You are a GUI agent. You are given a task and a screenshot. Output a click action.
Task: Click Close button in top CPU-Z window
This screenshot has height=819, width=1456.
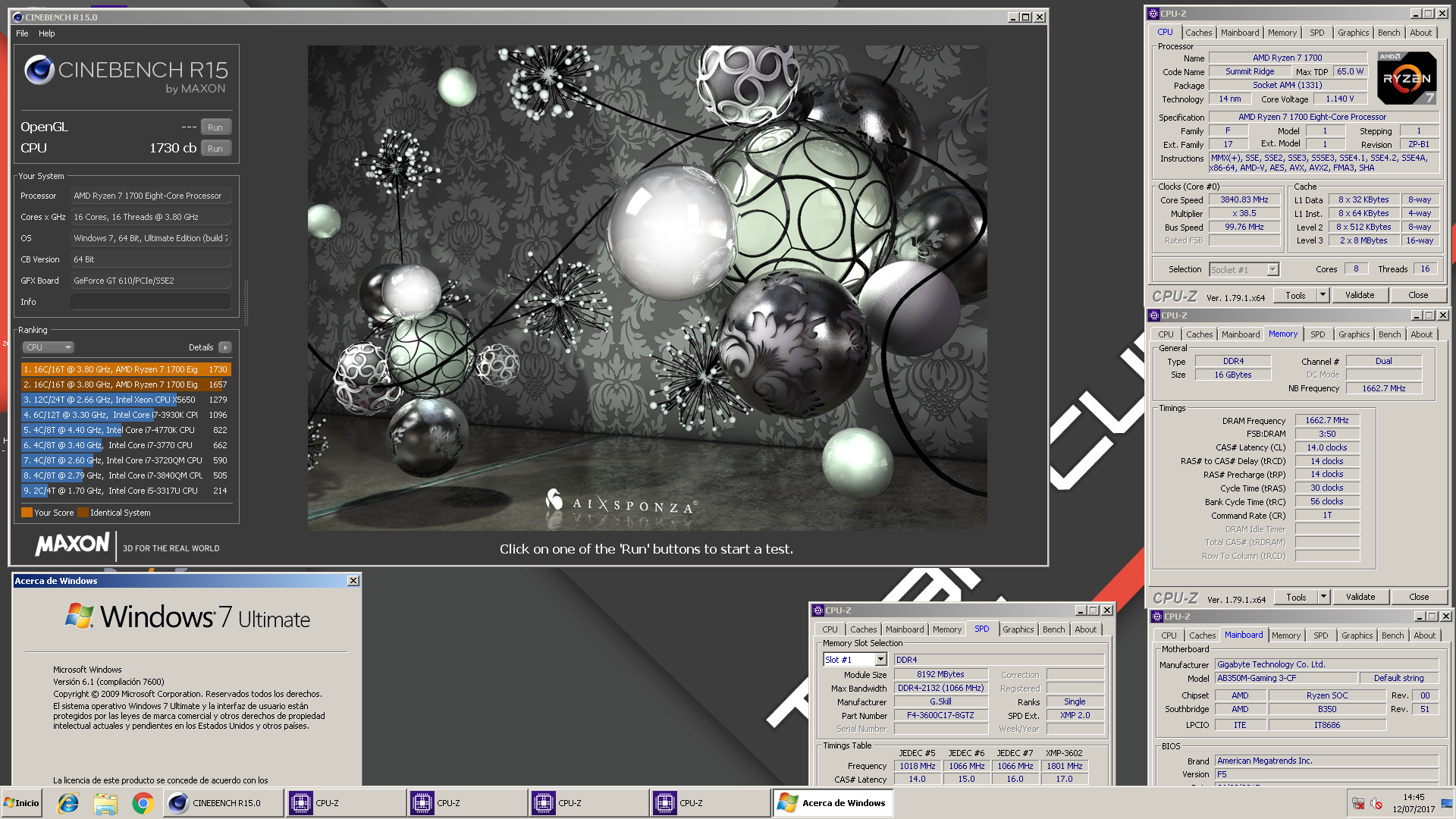click(1418, 296)
